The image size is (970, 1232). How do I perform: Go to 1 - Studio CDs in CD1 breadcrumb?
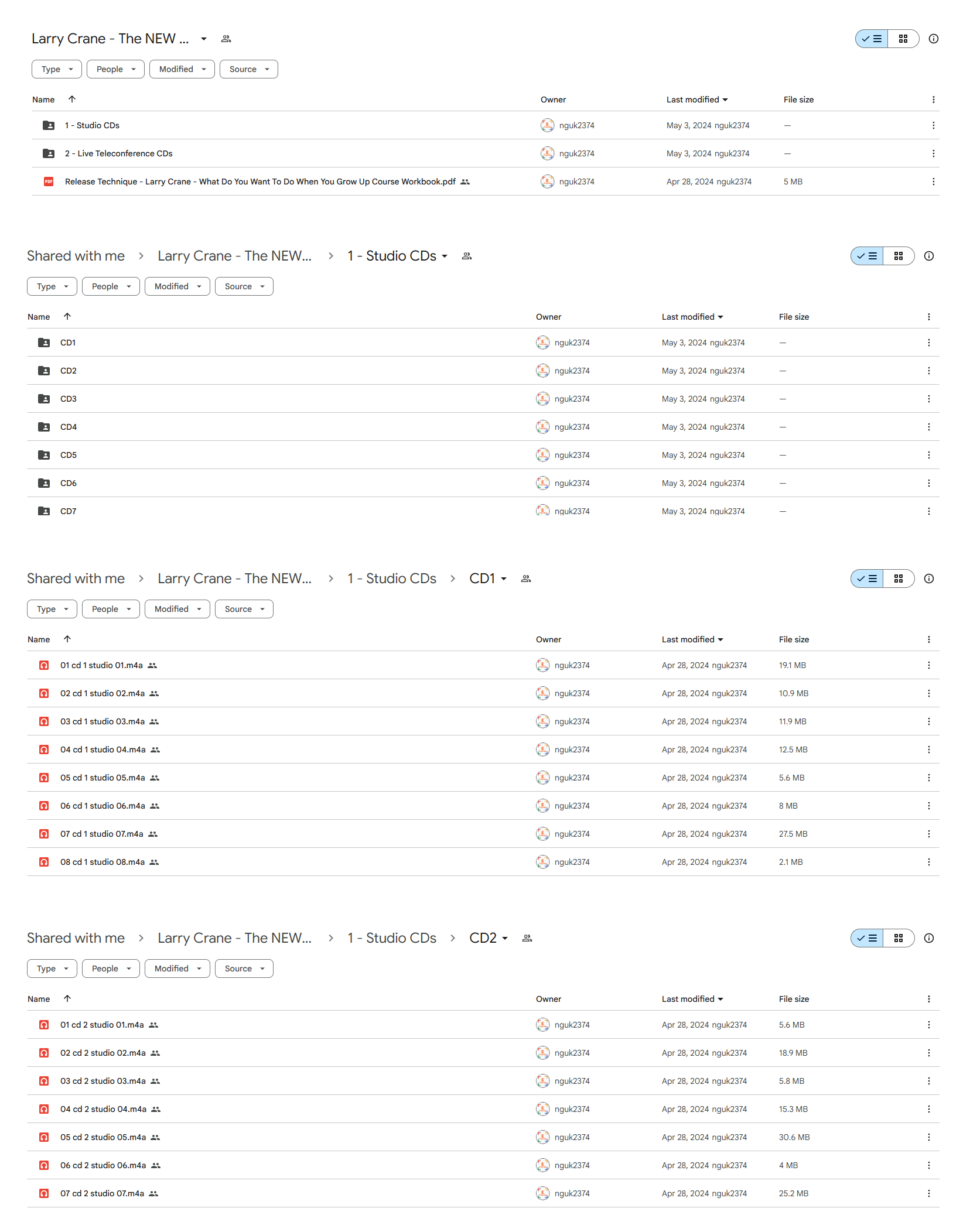tap(392, 579)
